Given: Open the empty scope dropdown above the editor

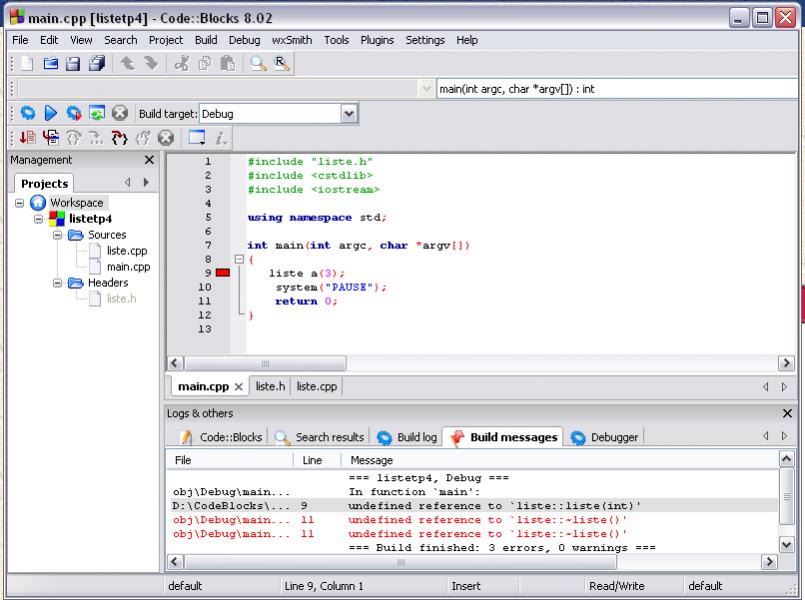Looking at the screenshot, I should [x=426, y=89].
